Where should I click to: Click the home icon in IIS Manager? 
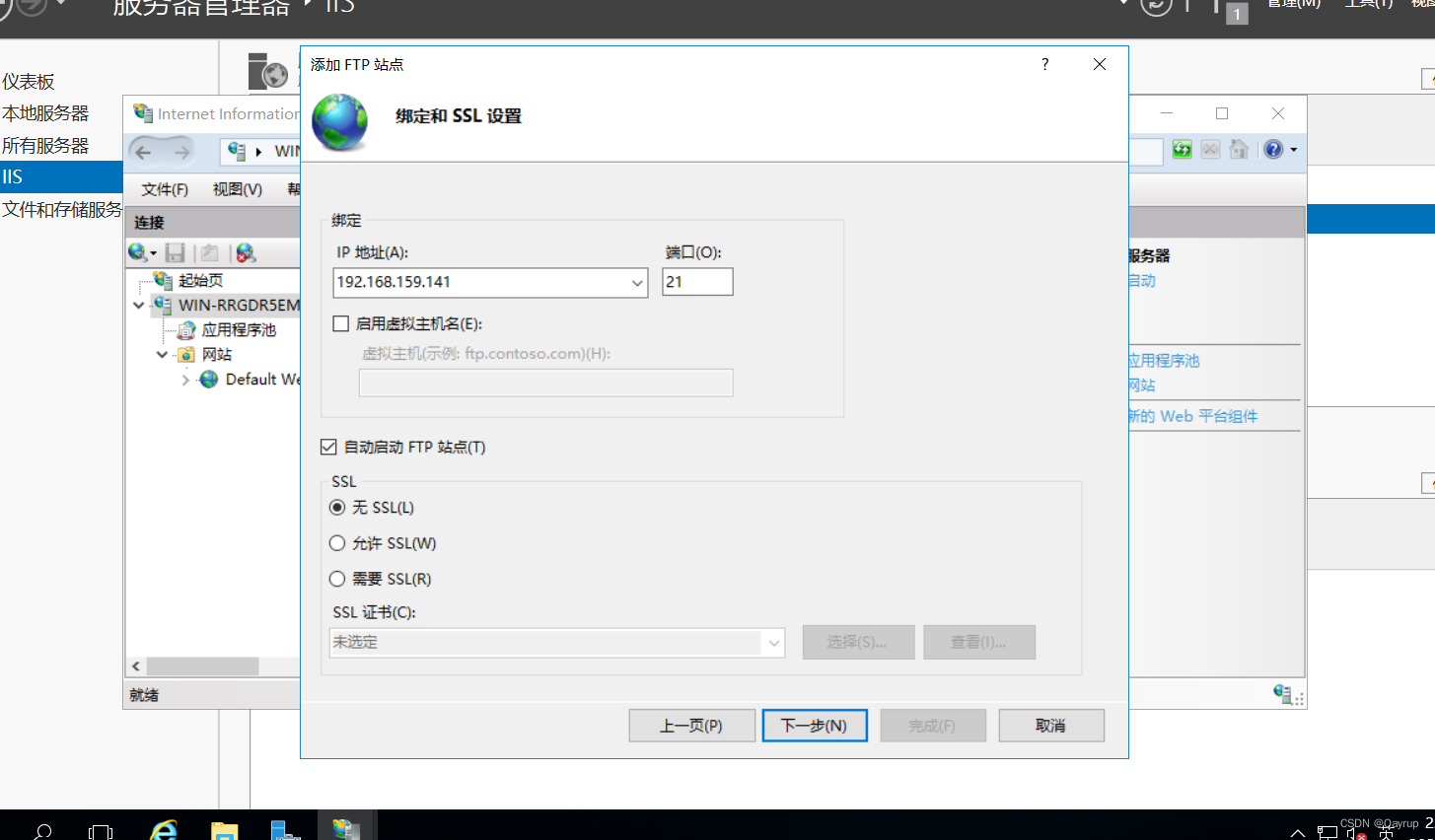tap(1240, 149)
